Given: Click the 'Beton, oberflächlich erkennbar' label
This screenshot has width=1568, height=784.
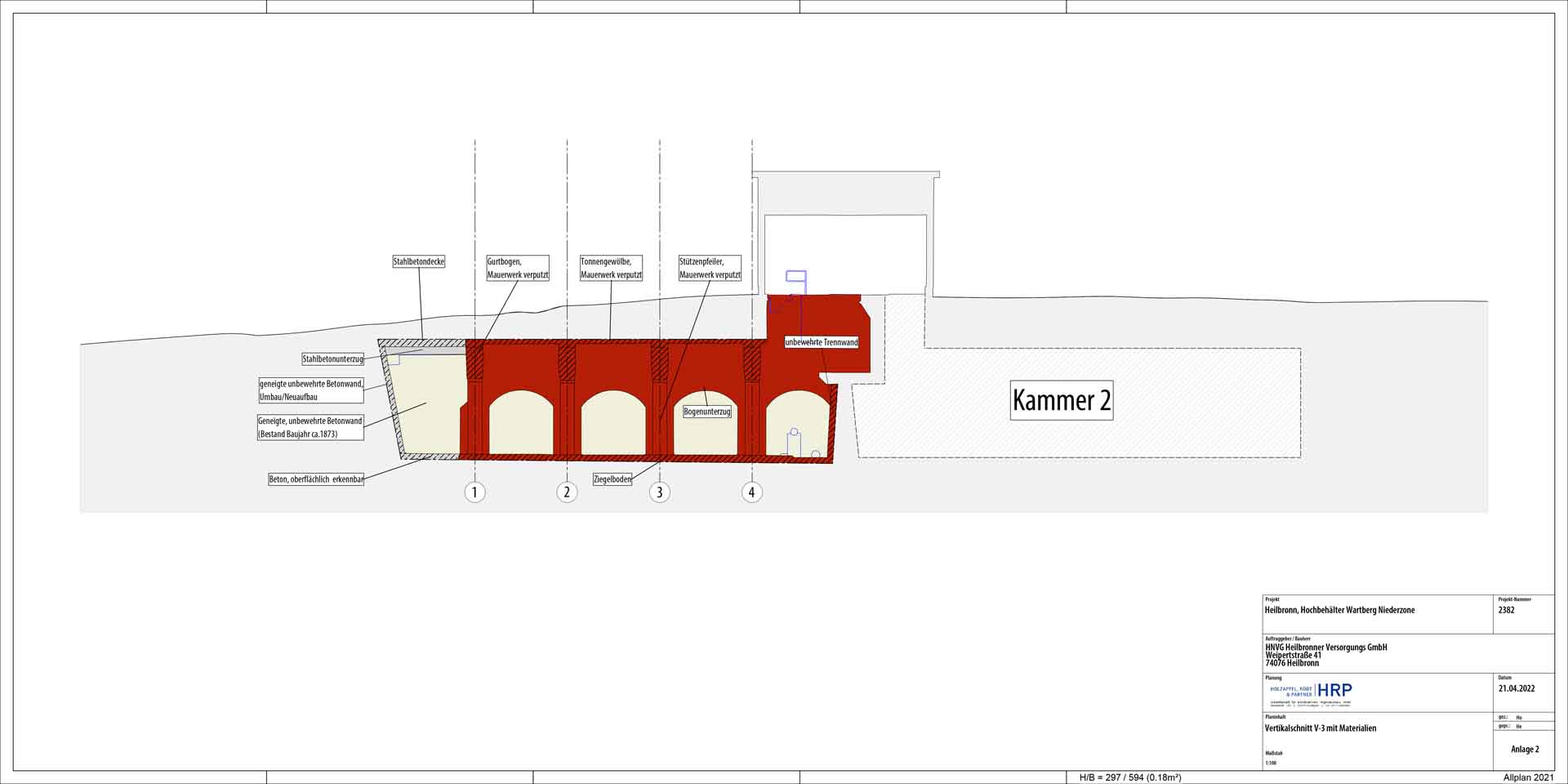Looking at the screenshot, I should [315, 479].
